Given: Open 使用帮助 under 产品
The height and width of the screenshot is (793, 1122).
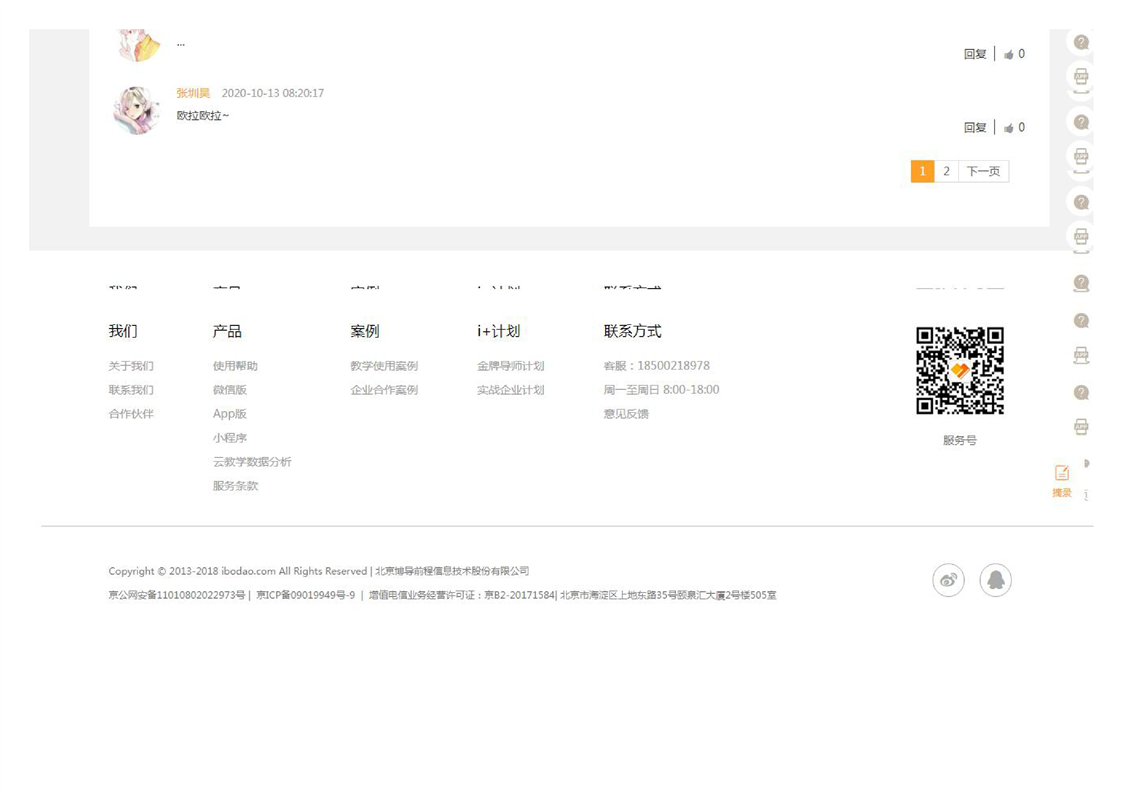Looking at the screenshot, I should click(x=235, y=366).
